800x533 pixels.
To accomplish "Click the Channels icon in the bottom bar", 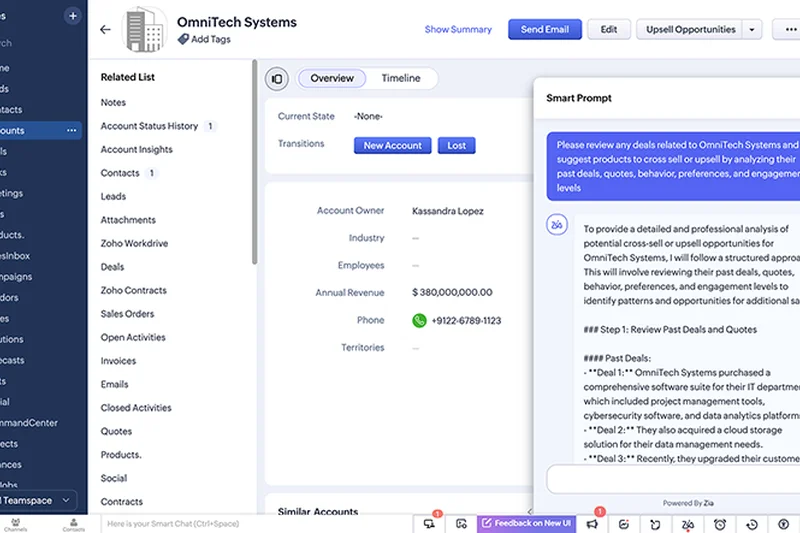I will click(x=16, y=524).
